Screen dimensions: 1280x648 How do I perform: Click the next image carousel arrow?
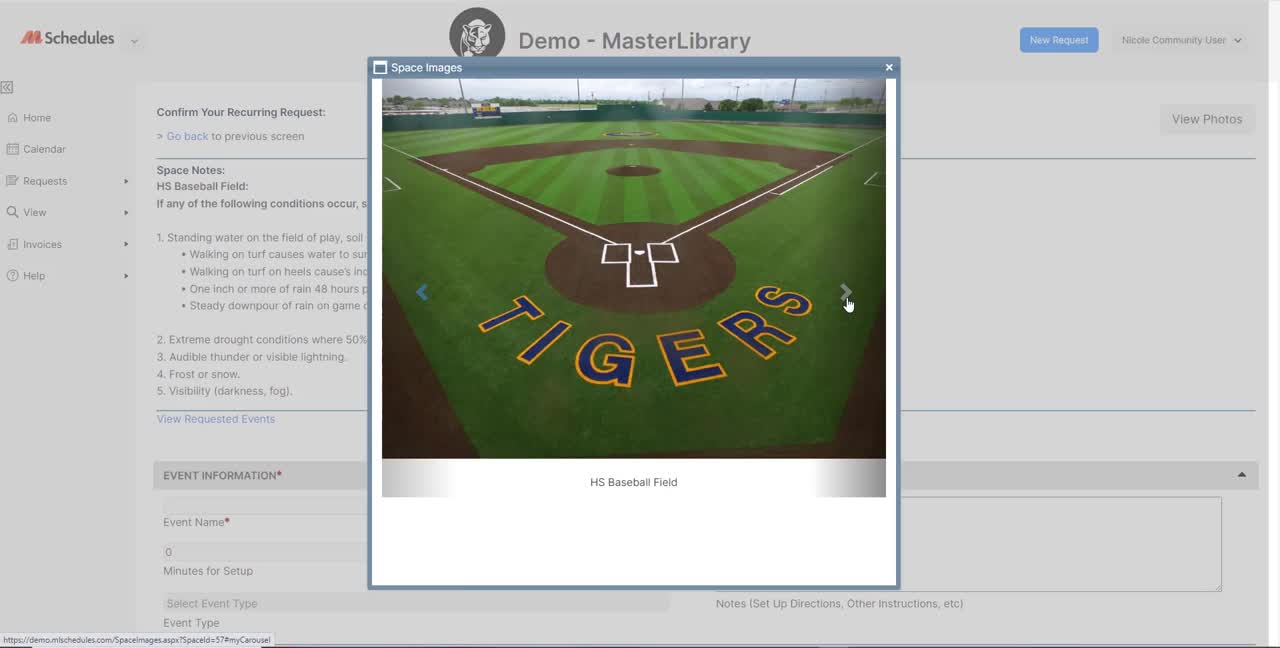tap(845, 292)
